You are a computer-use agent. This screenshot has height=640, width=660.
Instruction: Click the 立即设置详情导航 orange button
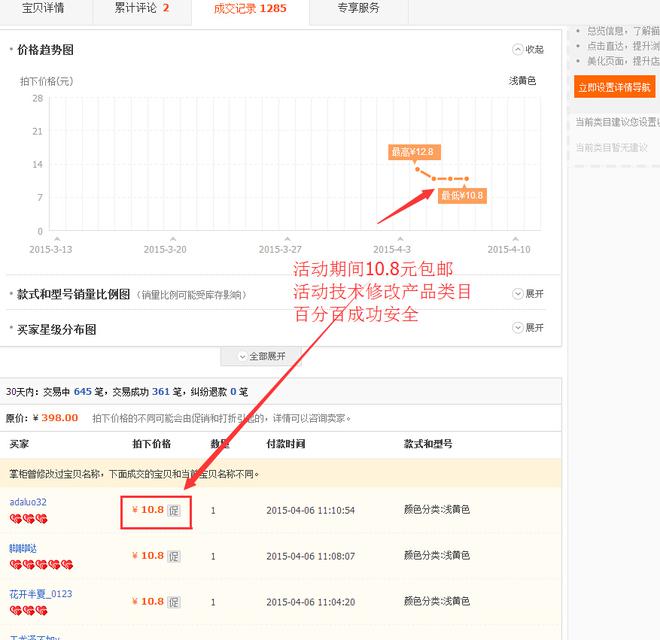(616, 87)
